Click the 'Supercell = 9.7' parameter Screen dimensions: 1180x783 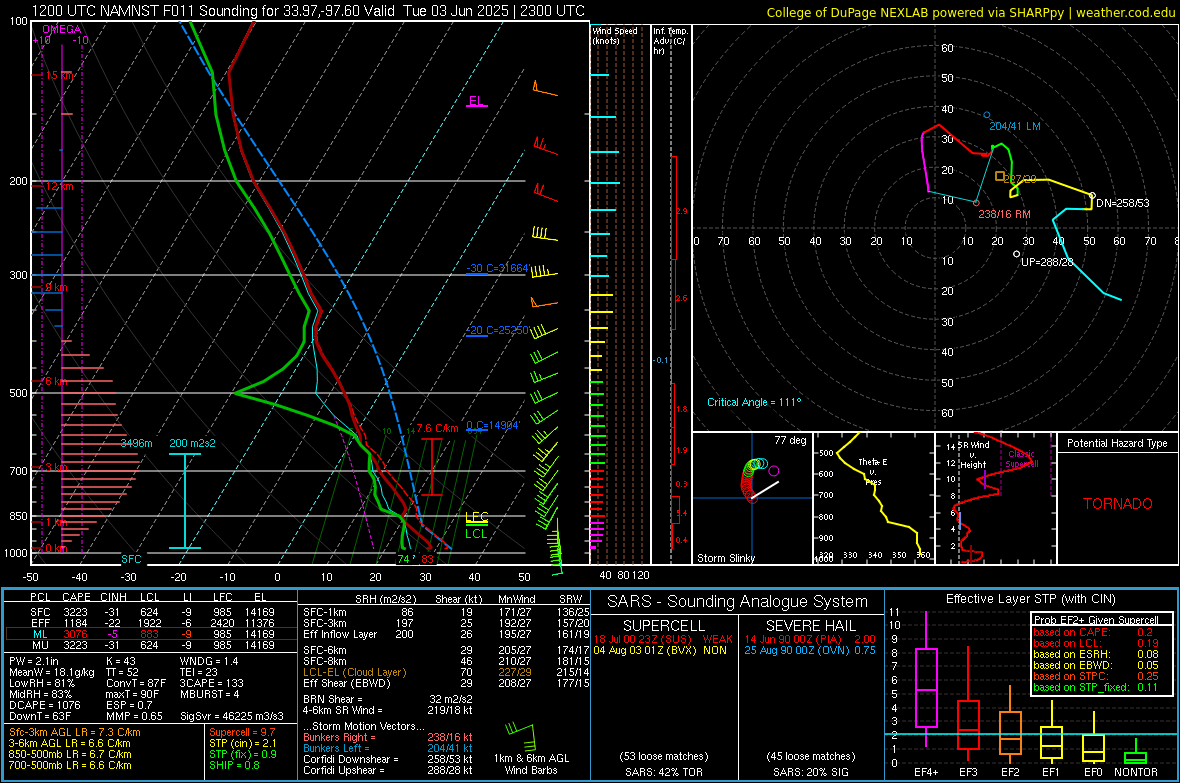tap(242, 733)
